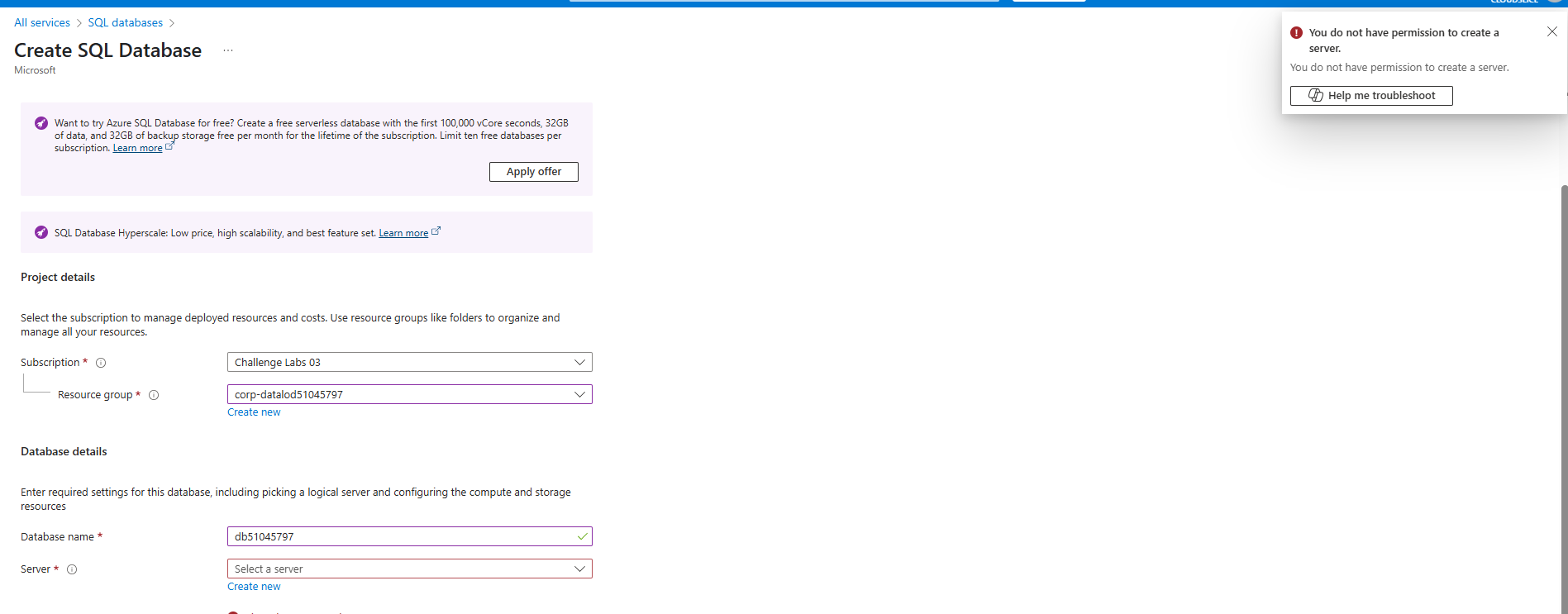1568x614 pixels.
Task: Open Learn more link for Hyperscale
Action: click(x=403, y=233)
